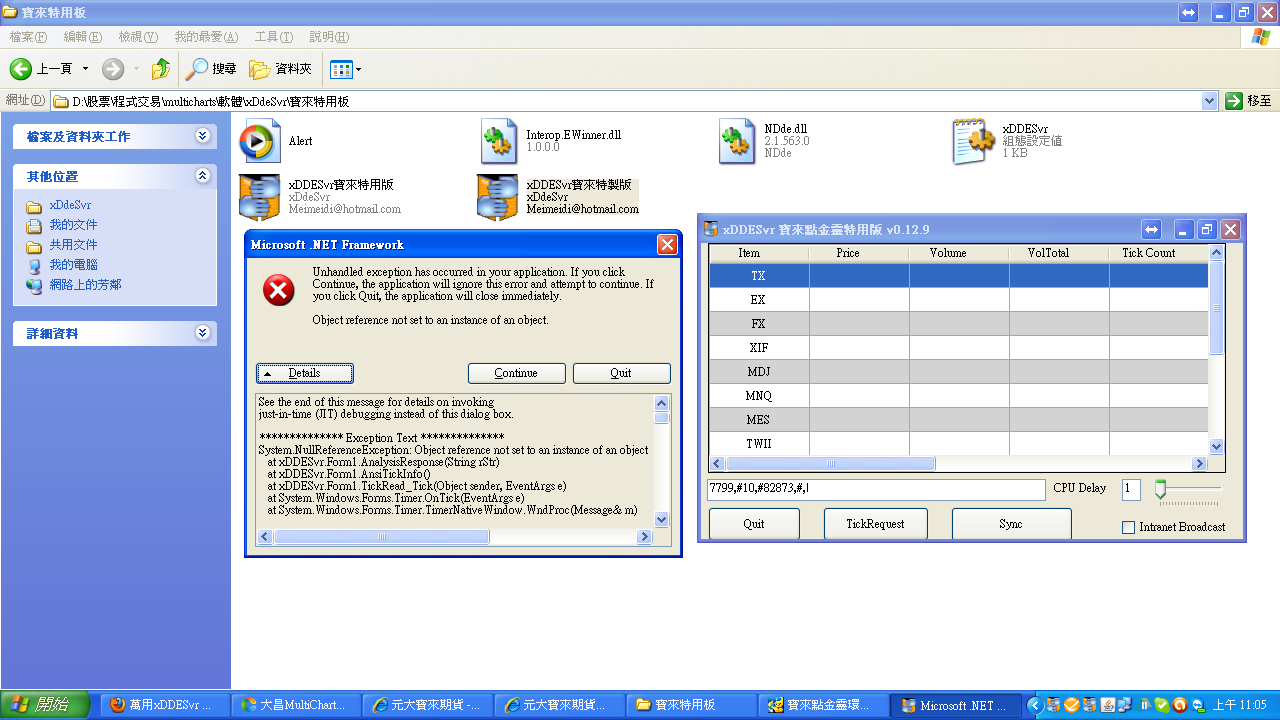The height and width of the screenshot is (720, 1280).
Task: Select the xDDESvr config file icon
Action: (973, 141)
